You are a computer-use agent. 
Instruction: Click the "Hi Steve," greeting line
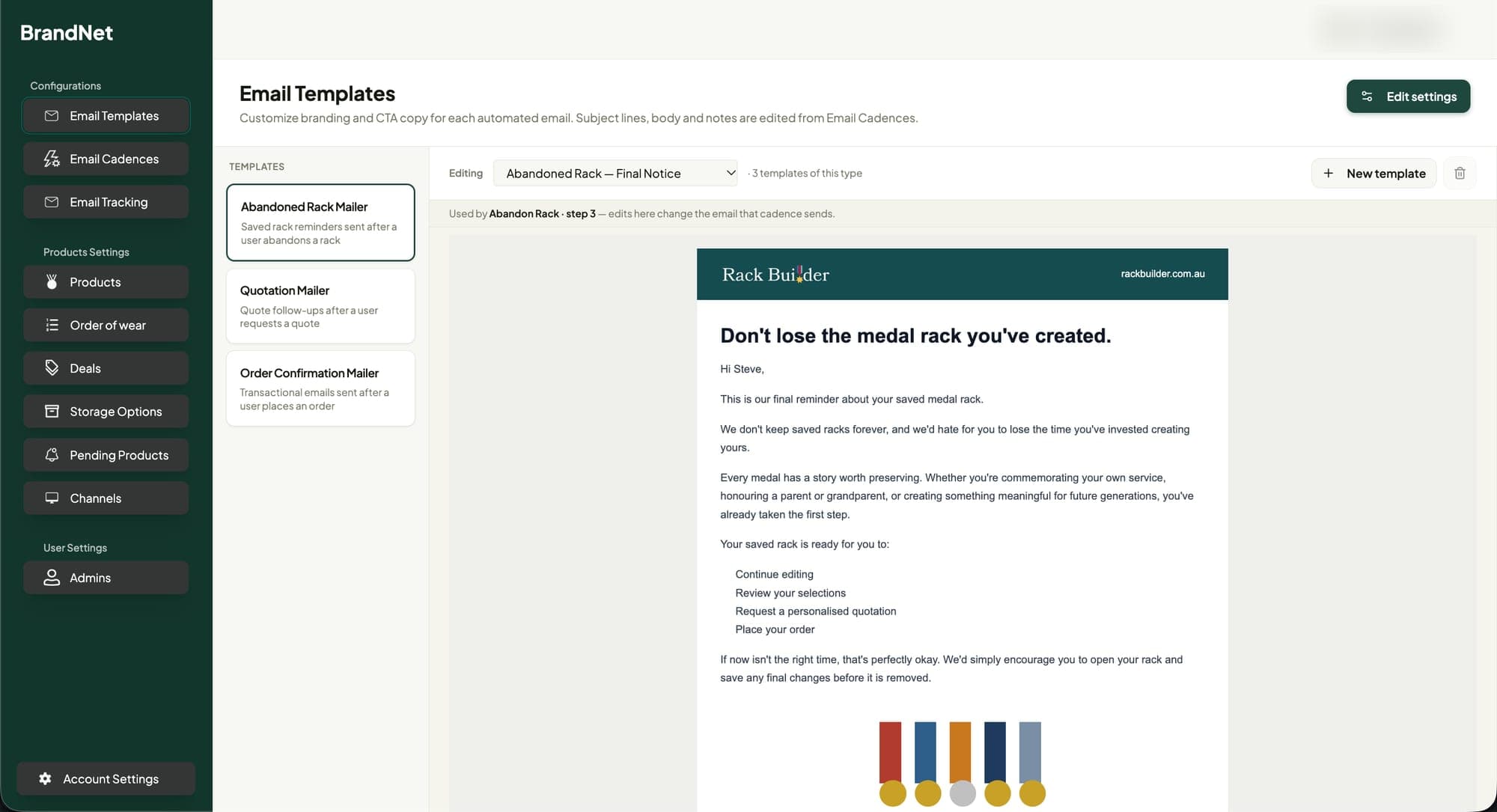coord(742,369)
